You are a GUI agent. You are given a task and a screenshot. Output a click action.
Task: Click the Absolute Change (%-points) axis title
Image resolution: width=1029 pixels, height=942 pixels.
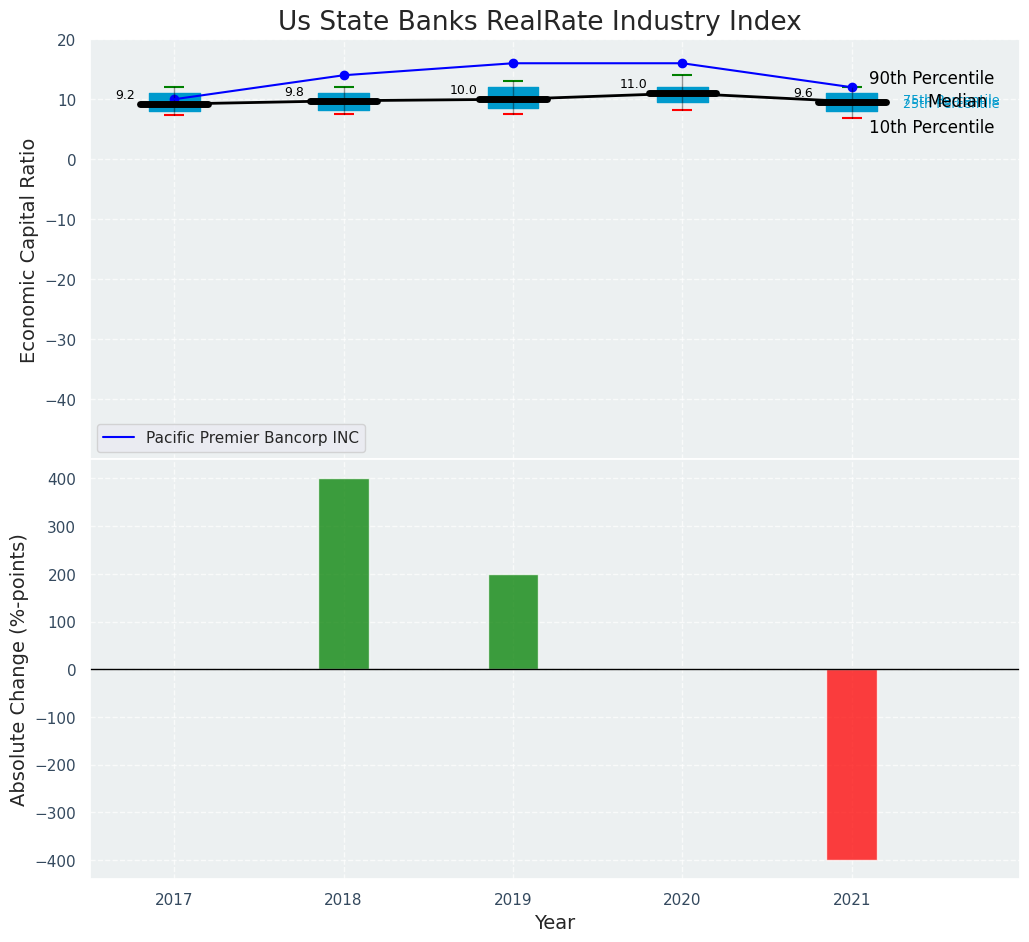click(18, 669)
